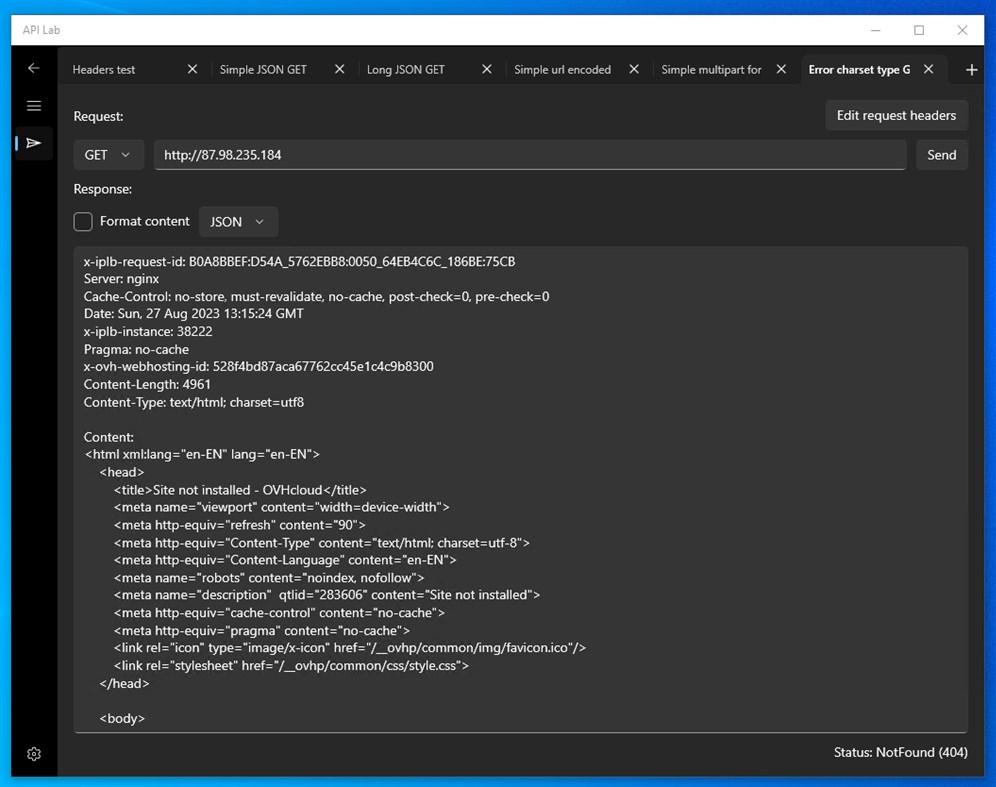The image size is (996, 787).
Task: Click the back arrow in the sidebar
Action: pyautogui.click(x=33, y=68)
